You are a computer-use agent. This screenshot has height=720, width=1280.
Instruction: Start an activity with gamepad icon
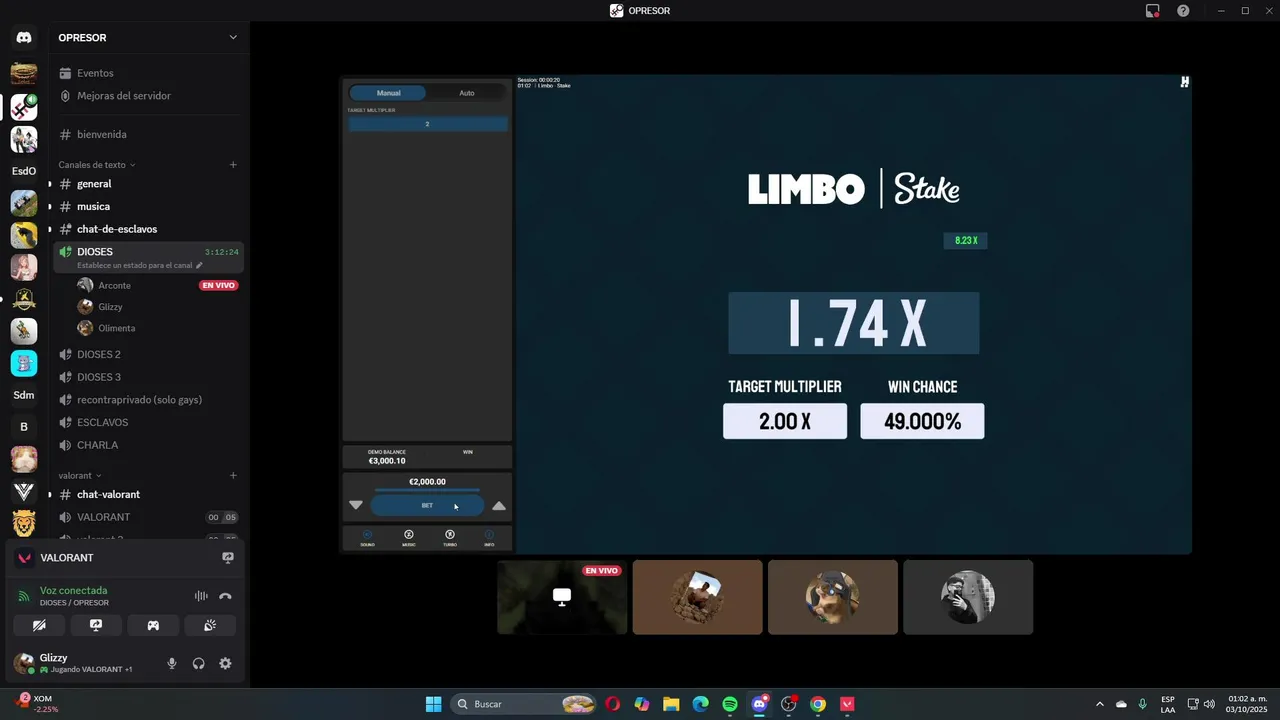point(153,625)
